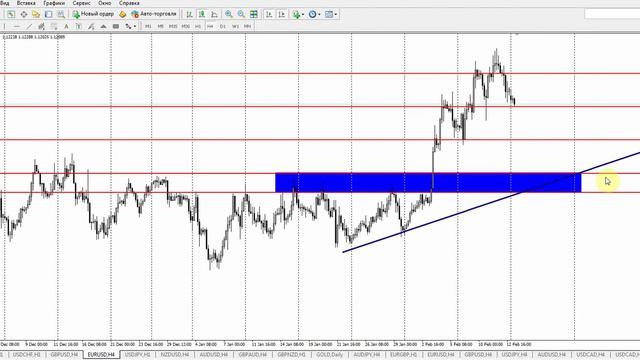Select the Fibonacci retracement tool
640x360 pixels.
(54, 26)
